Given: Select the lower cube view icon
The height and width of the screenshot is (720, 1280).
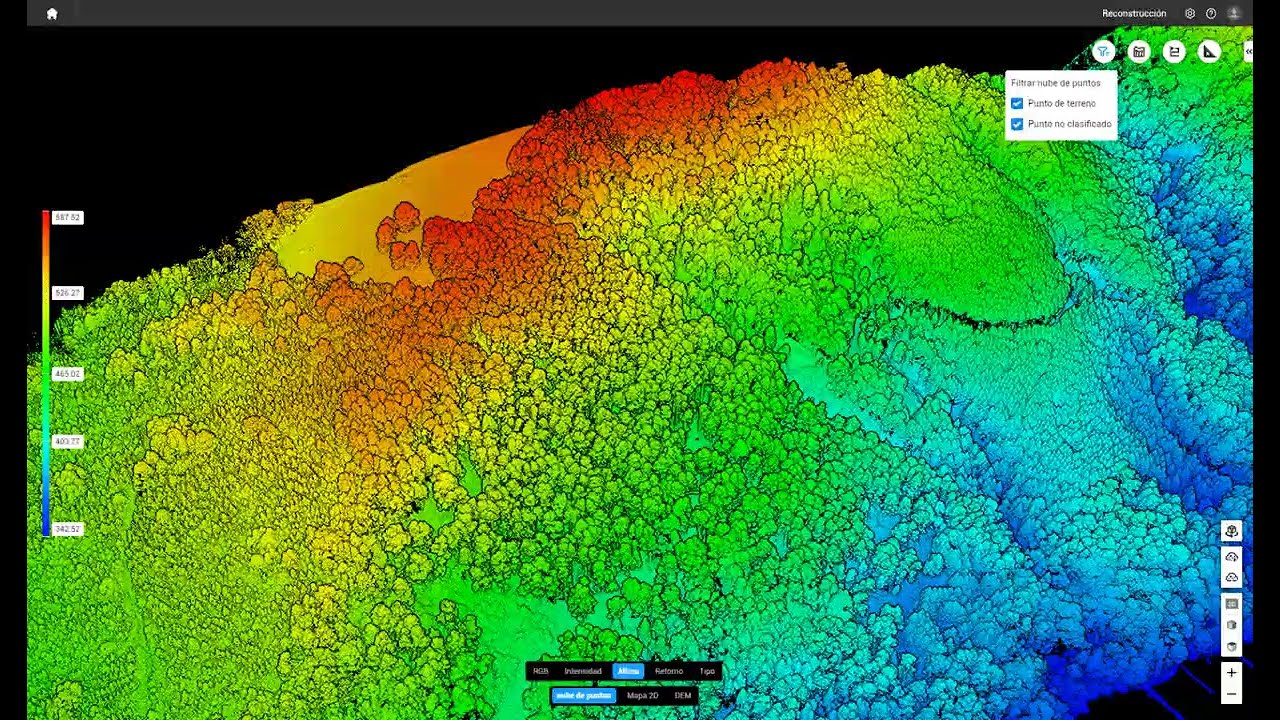Looking at the screenshot, I should click(1232, 647).
